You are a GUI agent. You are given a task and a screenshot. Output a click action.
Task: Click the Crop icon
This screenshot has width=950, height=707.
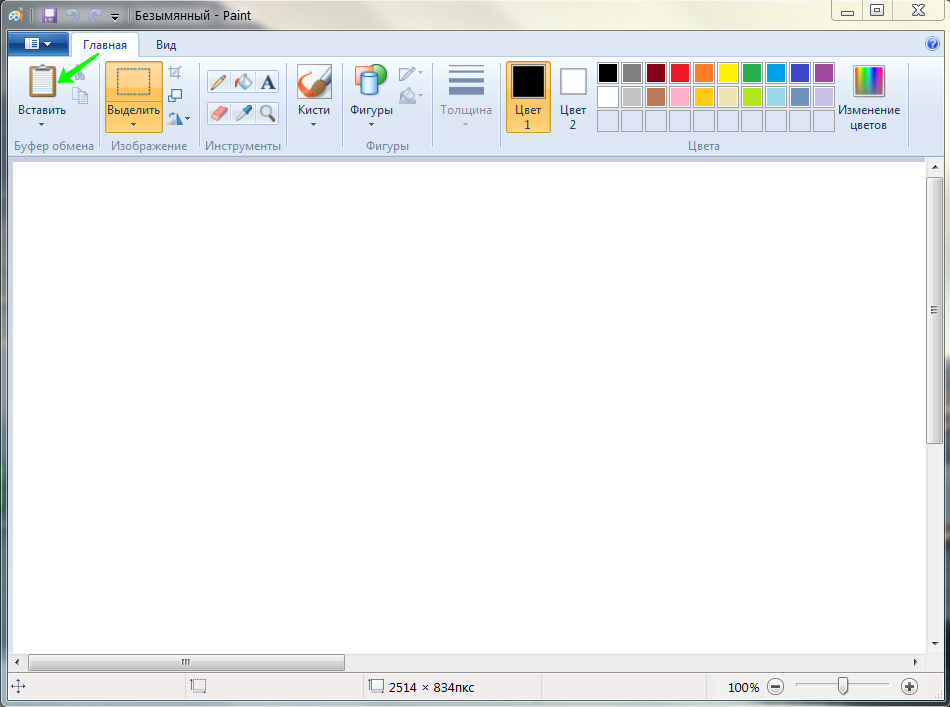(x=175, y=73)
